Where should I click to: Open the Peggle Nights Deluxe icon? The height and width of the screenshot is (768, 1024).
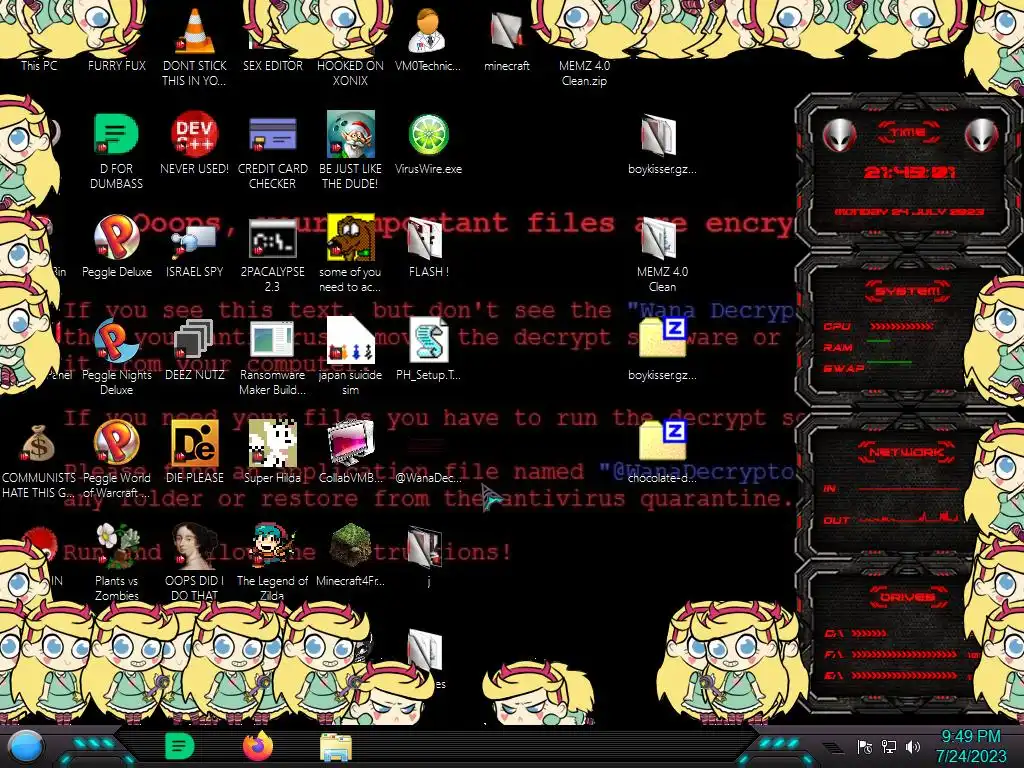click(117, 355)
